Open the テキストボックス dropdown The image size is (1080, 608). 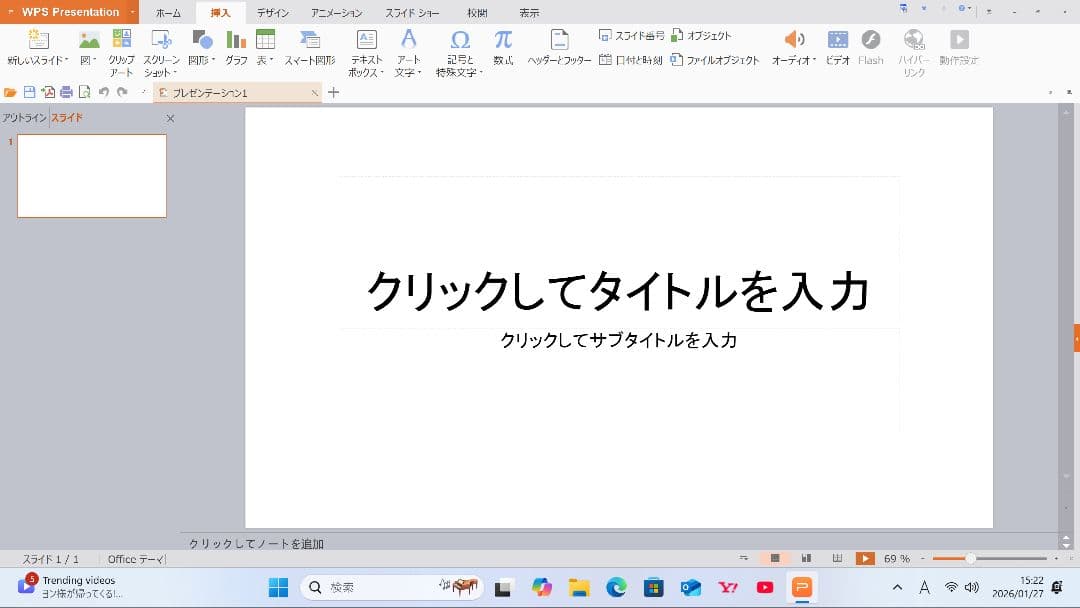pyautogui.click(x=365, y=50)
